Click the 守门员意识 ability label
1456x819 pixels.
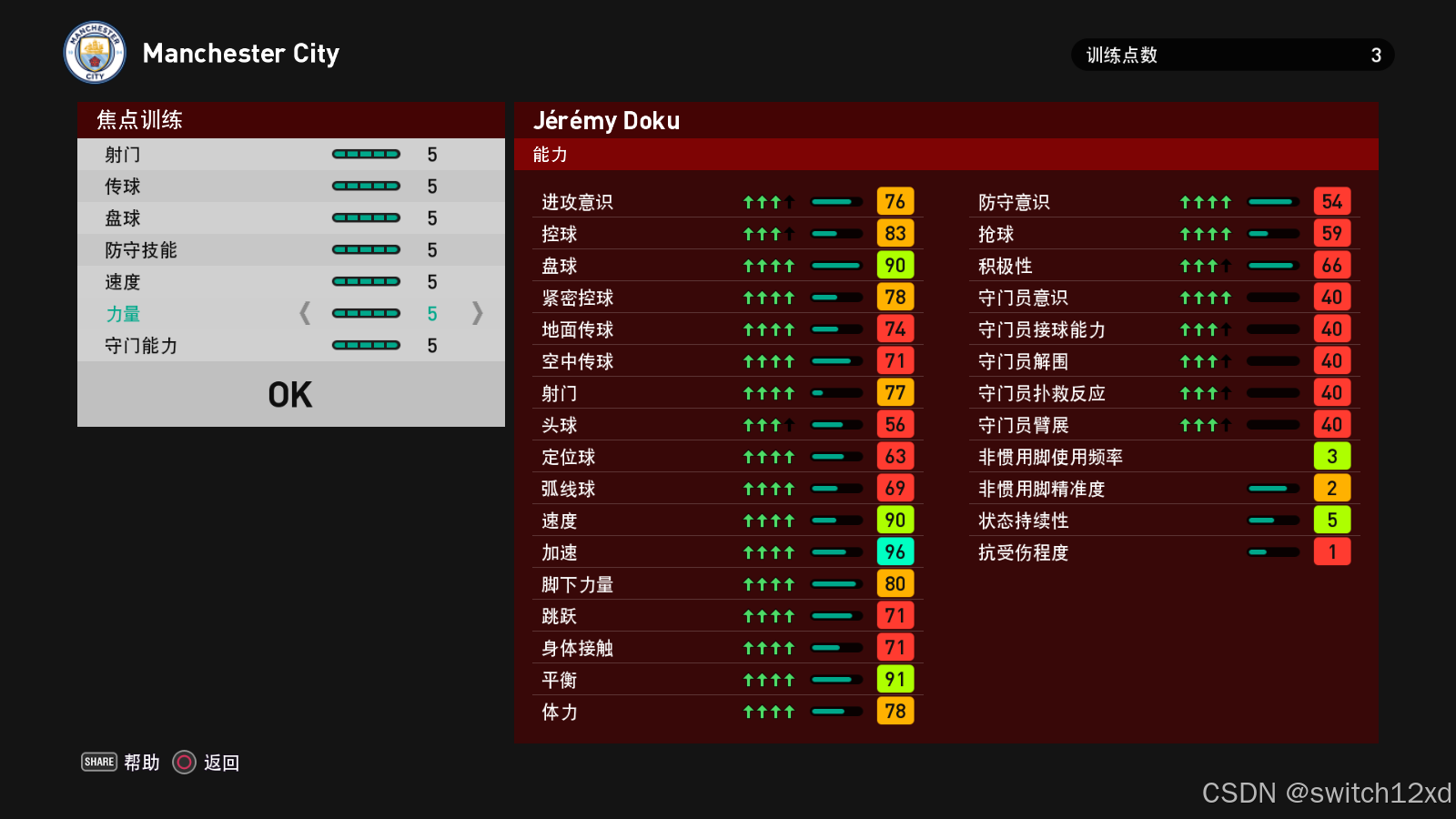click(x=1024, y=298)
